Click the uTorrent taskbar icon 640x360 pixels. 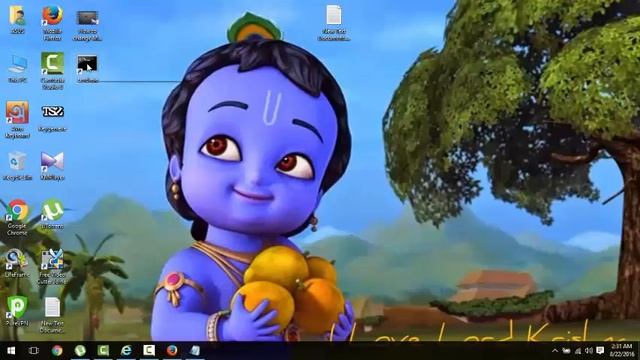coord(80,351)
